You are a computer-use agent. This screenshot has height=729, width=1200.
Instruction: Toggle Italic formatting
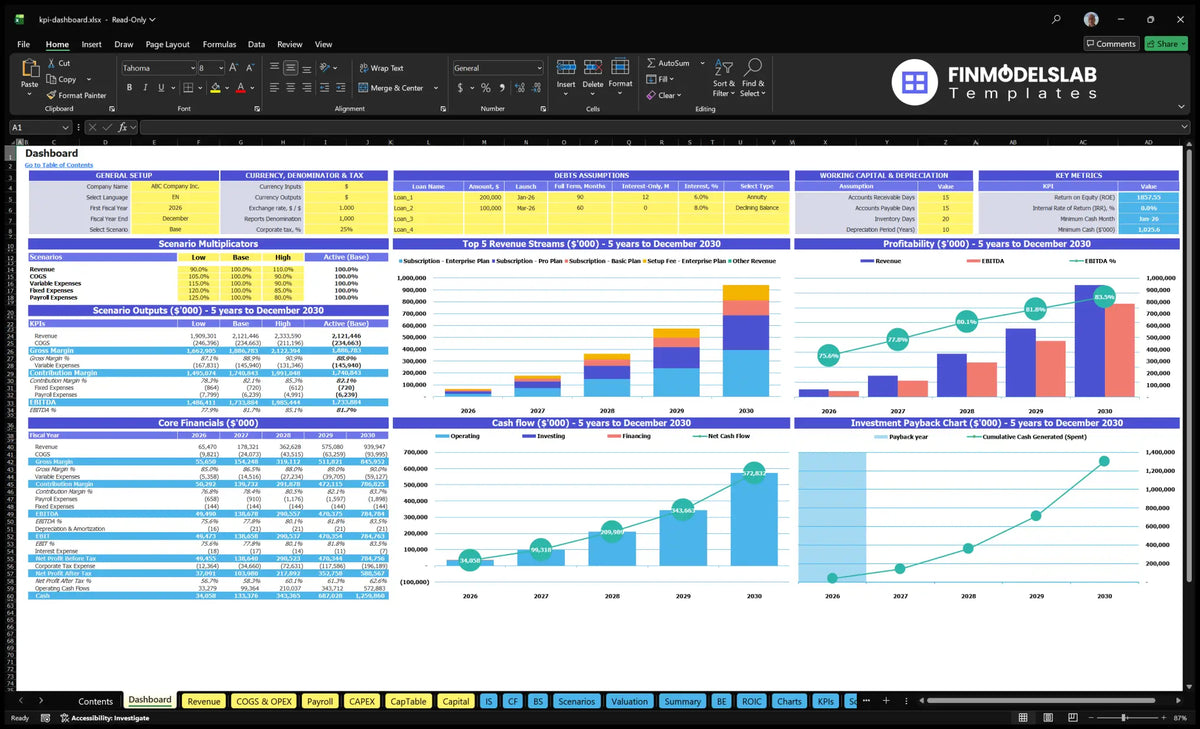(x=143, y=88)
